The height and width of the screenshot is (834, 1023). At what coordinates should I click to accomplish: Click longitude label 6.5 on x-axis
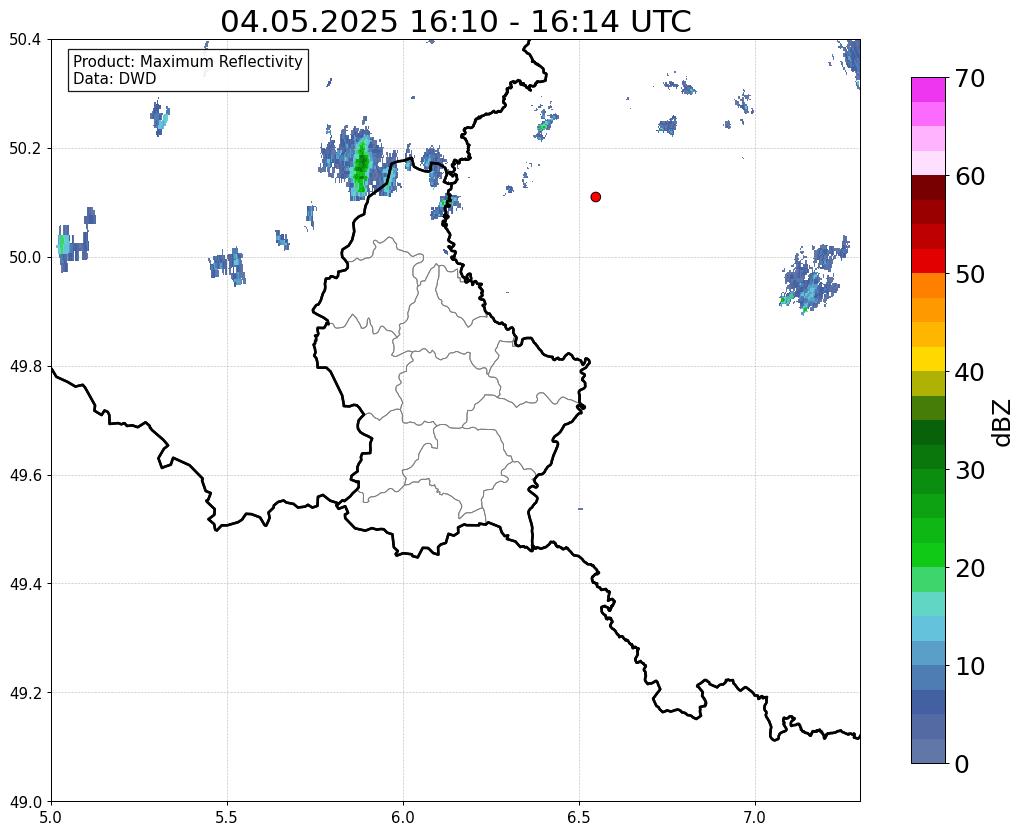point(579,818)
